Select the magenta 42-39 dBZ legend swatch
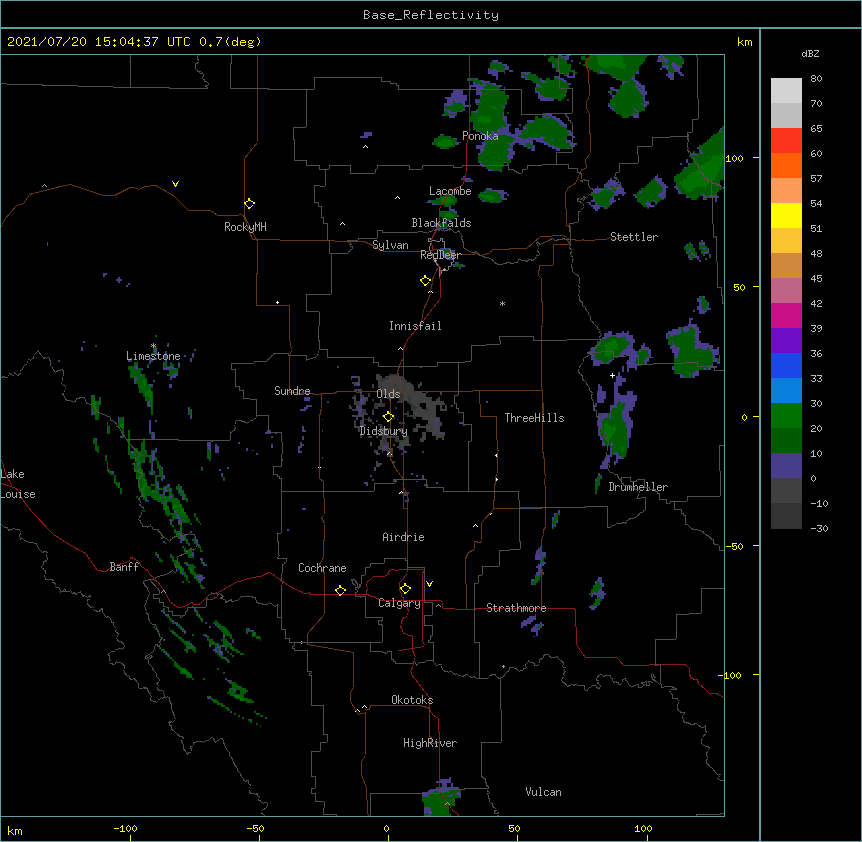This screenshot has width=862, height=842. point(786,315)
